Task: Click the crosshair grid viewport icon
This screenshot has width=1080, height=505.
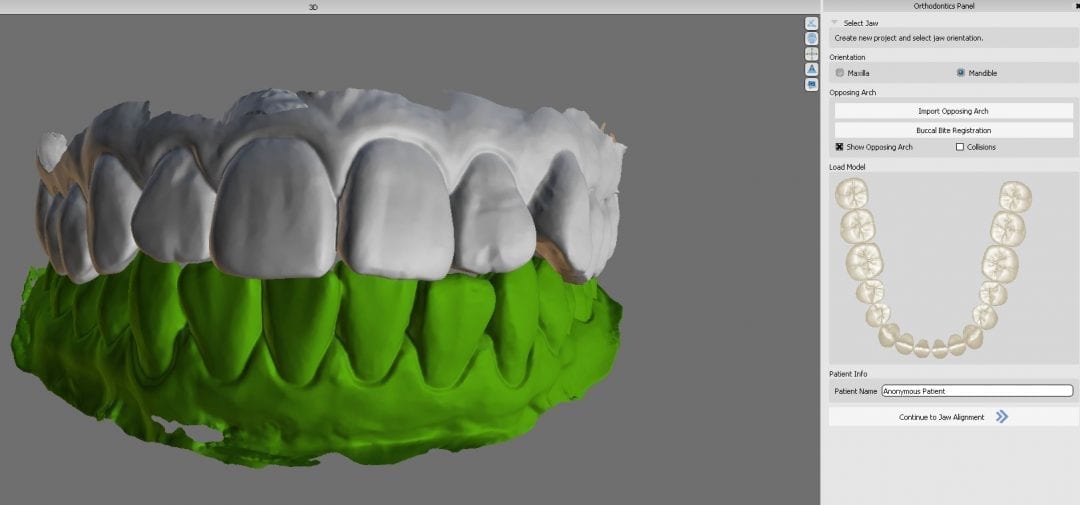Action: [x=811, y=54]
